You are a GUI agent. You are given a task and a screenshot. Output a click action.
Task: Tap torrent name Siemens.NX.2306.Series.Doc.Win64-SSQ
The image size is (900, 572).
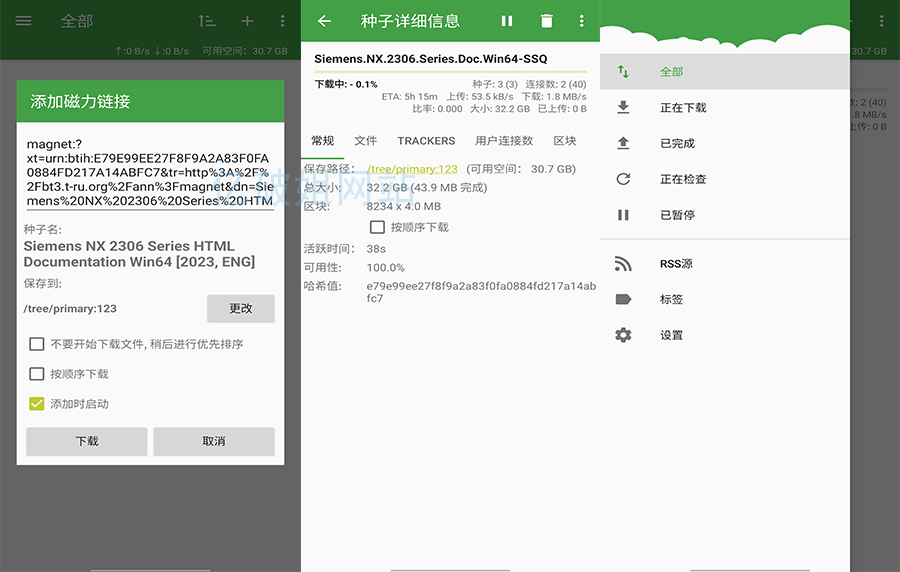tap(430, 59)
